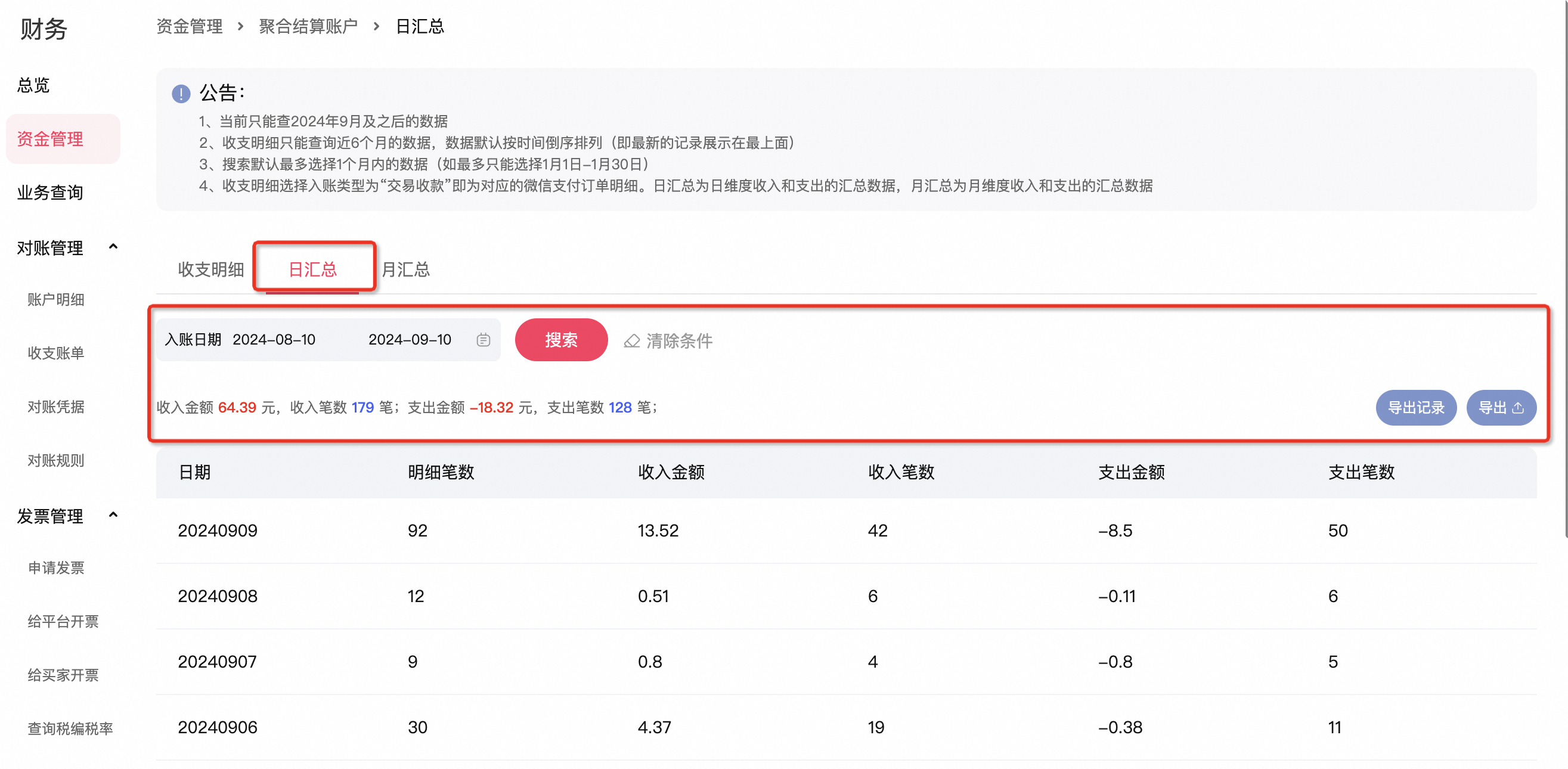
Task: Collapse the 对账管理 menu chevron
Action: coord(113,247)
